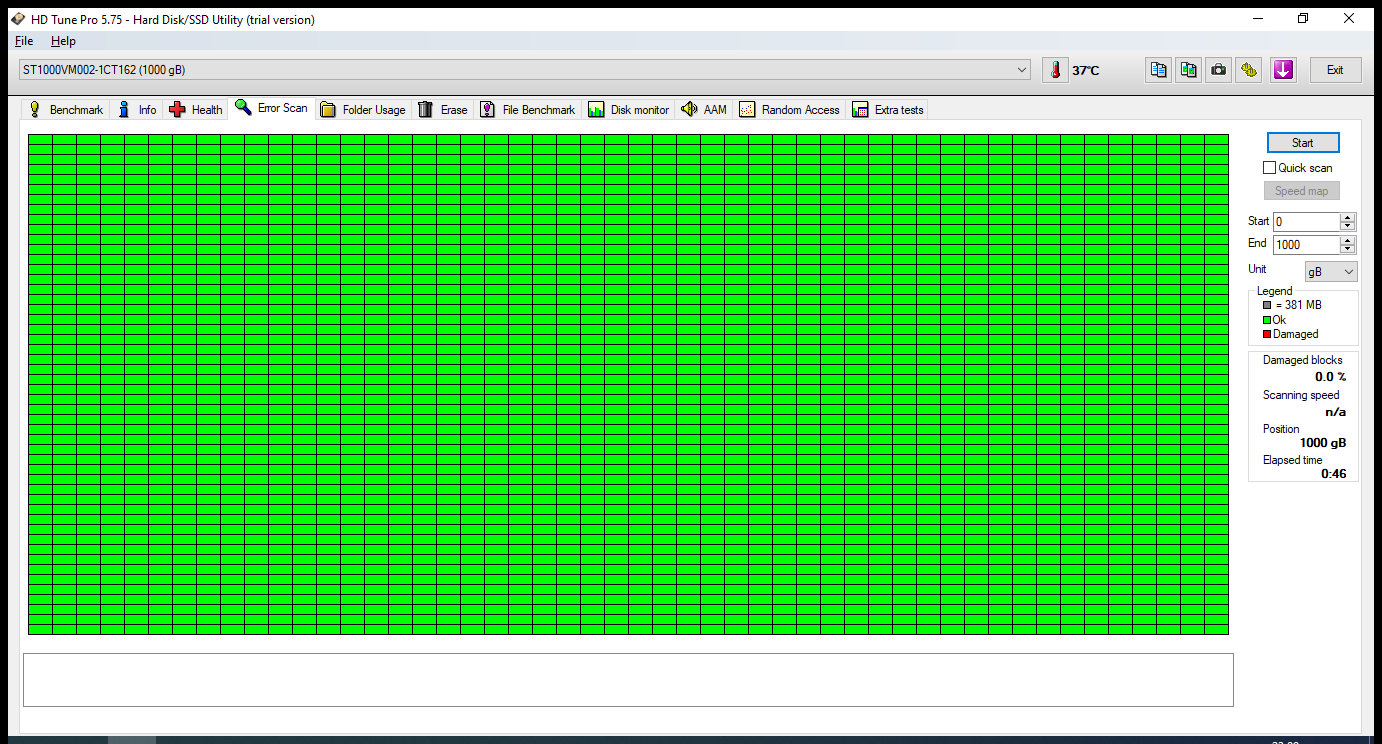The width and height of the screenshot is (1382, 744).
Task: Click the purple down-arrow minimize-to-tray icon
Action: click(x=1283, y=70)
